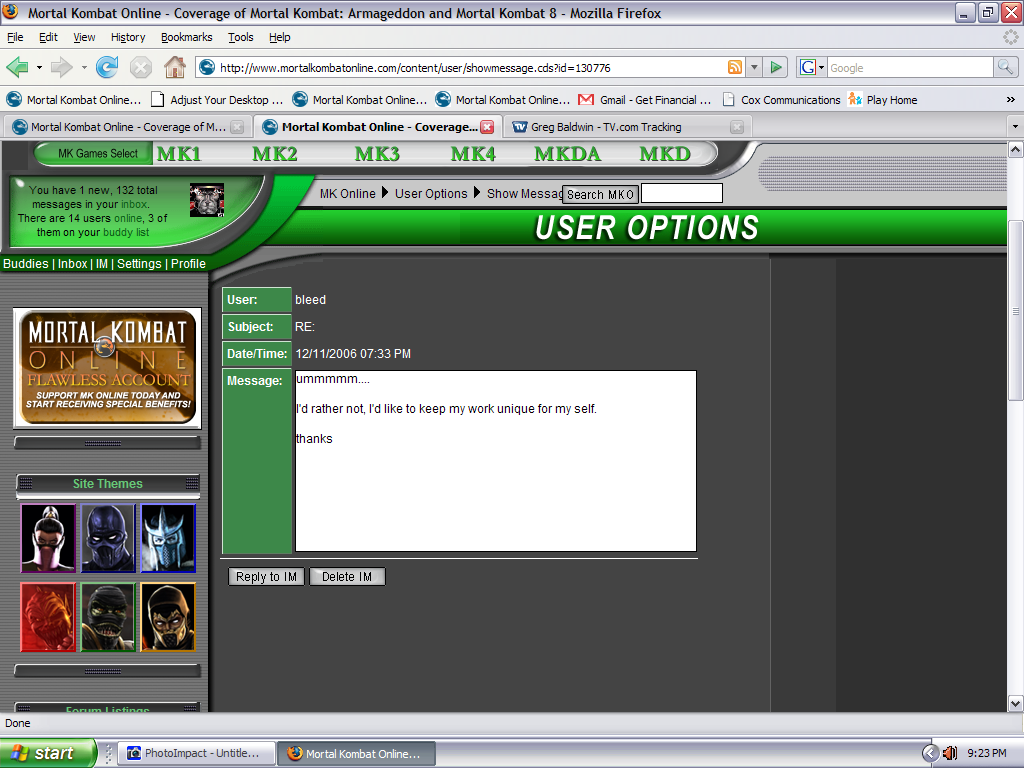
Task: Open the Windows Start menu
Action: [x=48, y=753]
